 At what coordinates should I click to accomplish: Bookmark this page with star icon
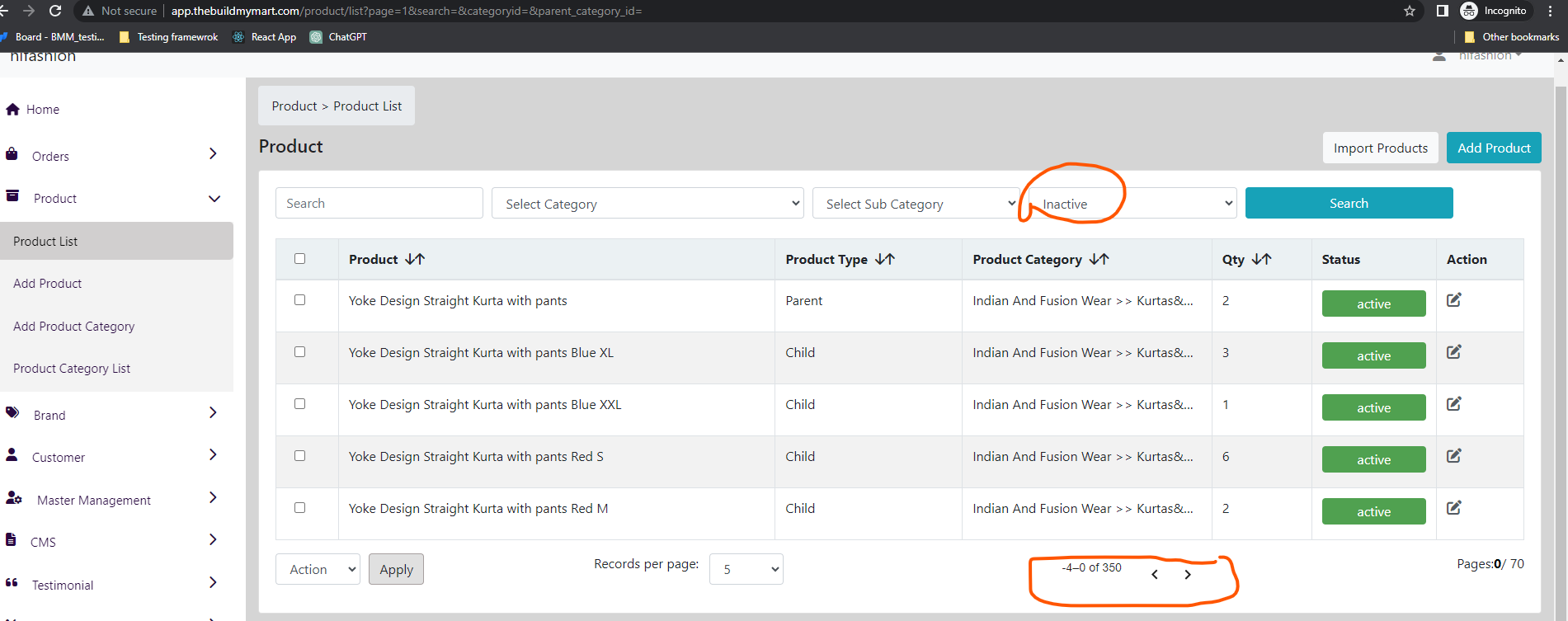click(x=1410, y=11)
